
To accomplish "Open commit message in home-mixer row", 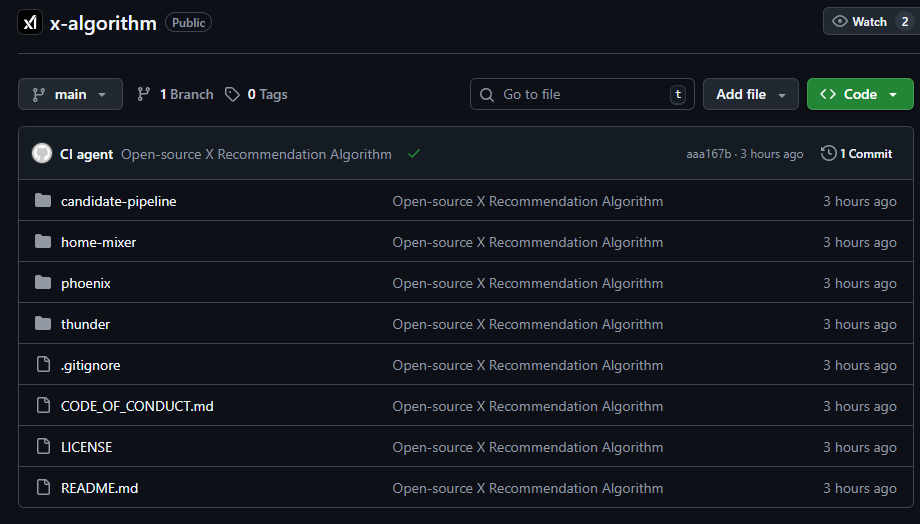I will click(528, 242).
